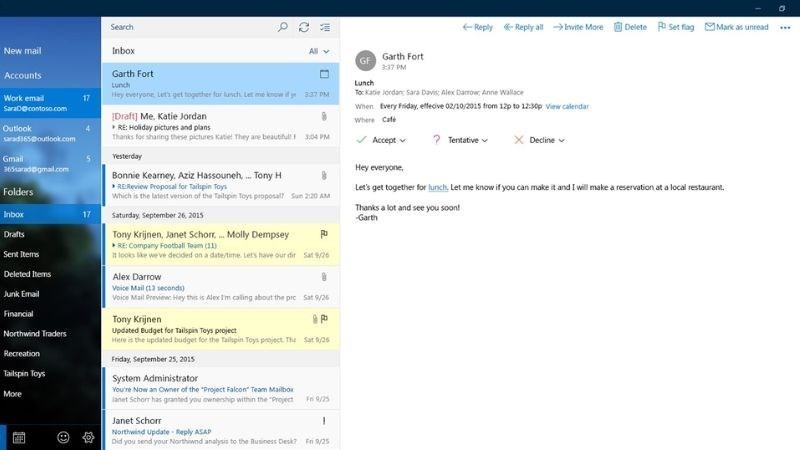Screen dimensions: 800x450
Task: Open the Draft to Katie Jordan
Action: [220, 126]
